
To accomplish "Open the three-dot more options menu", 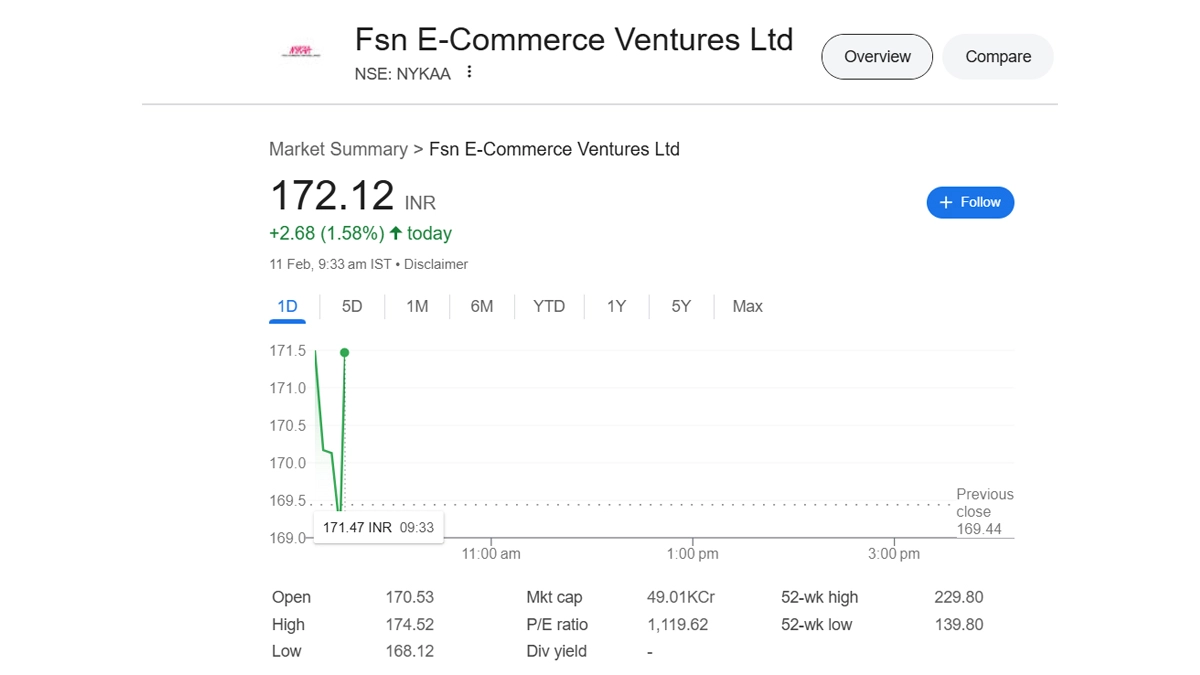I will pos(469,72).
